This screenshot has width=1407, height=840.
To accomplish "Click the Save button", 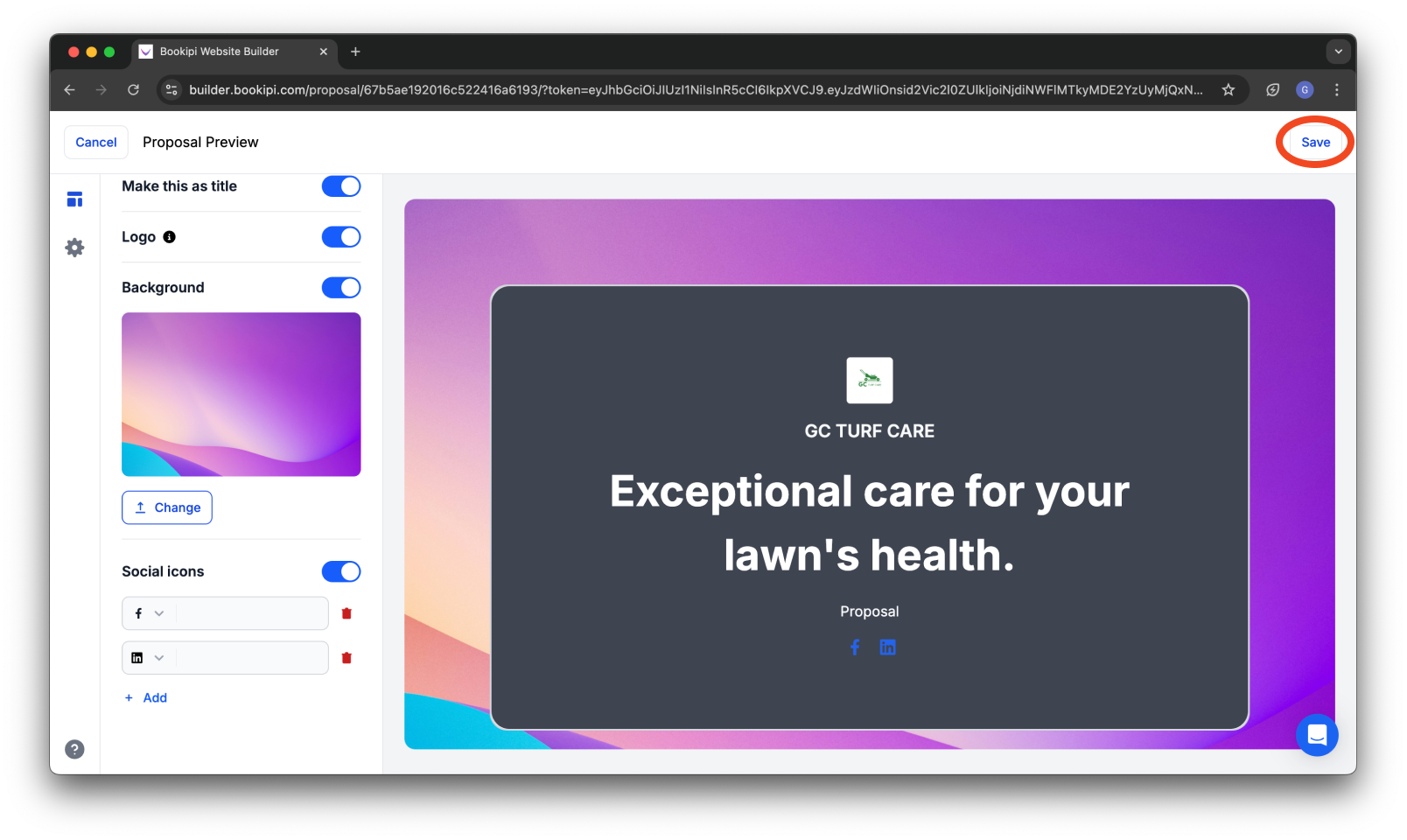I will click(x=1315, y=143).
